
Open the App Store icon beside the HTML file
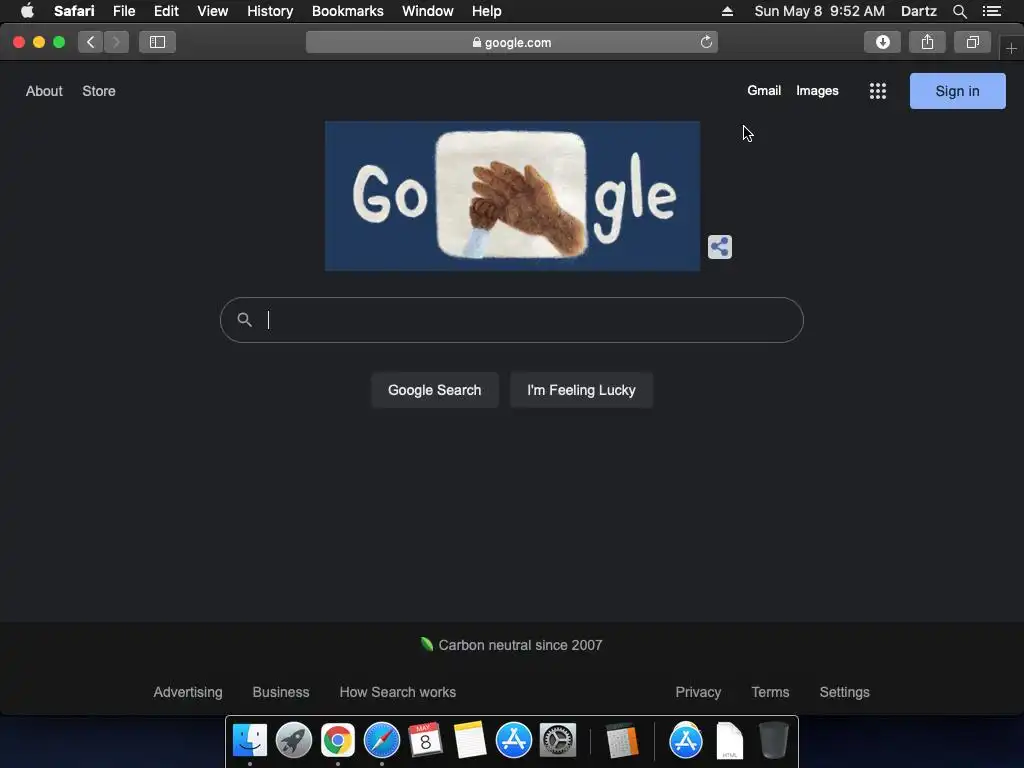[686, 740]
